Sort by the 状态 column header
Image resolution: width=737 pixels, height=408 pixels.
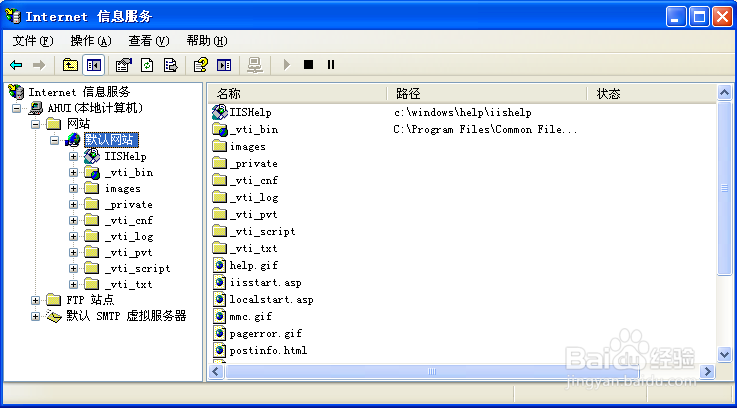point(652,94)
